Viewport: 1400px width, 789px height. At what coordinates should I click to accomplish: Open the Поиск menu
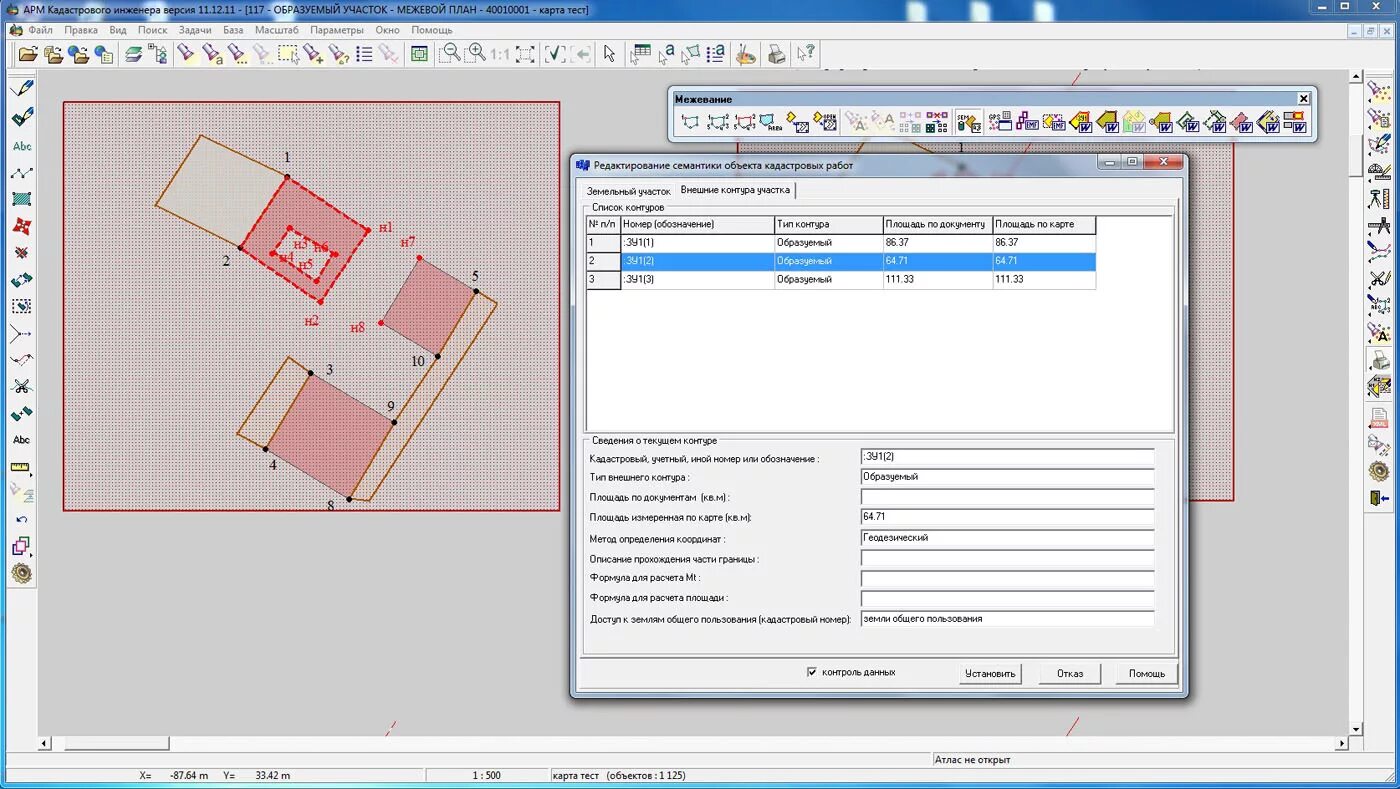[x=152, y=30]
